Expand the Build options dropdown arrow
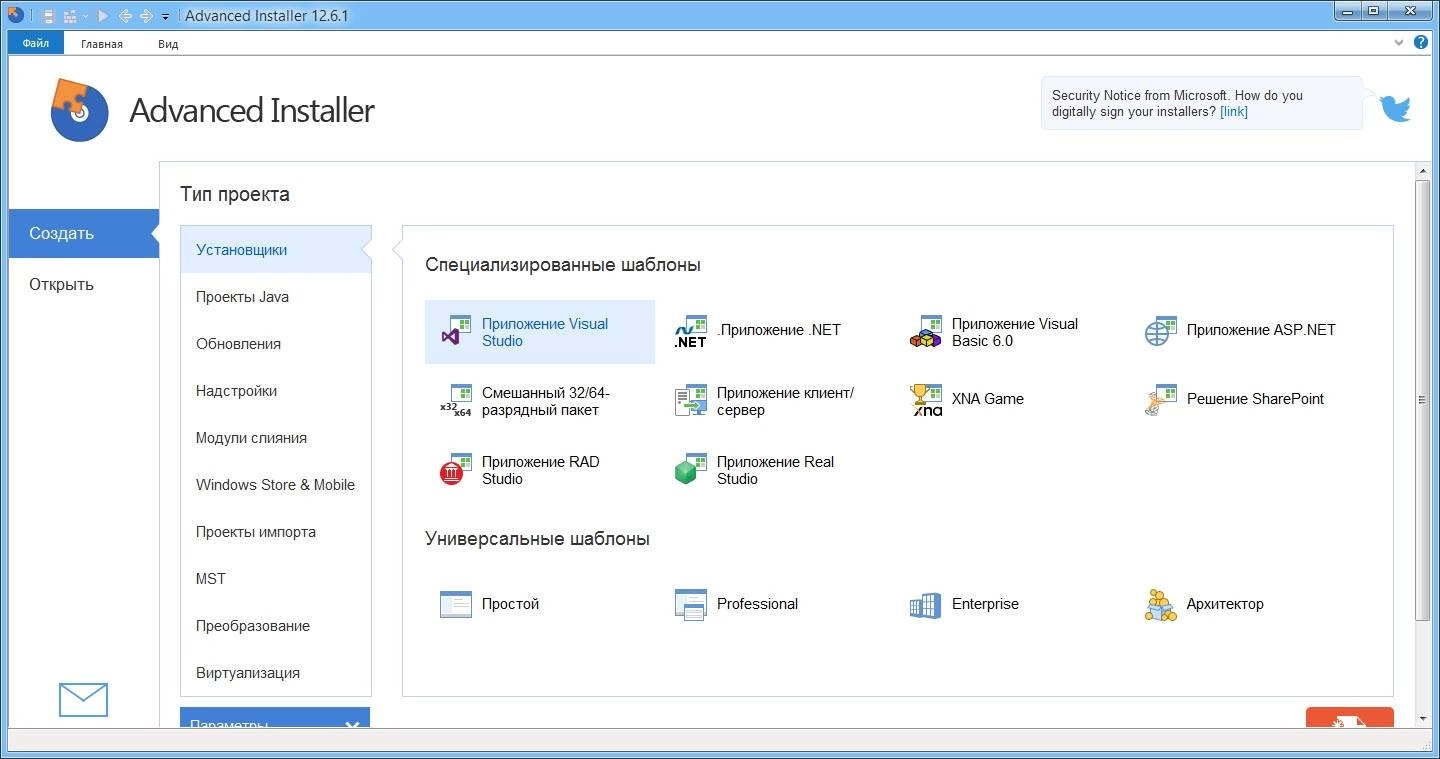This screenshot has width=1440, height=759. (84, 17)
